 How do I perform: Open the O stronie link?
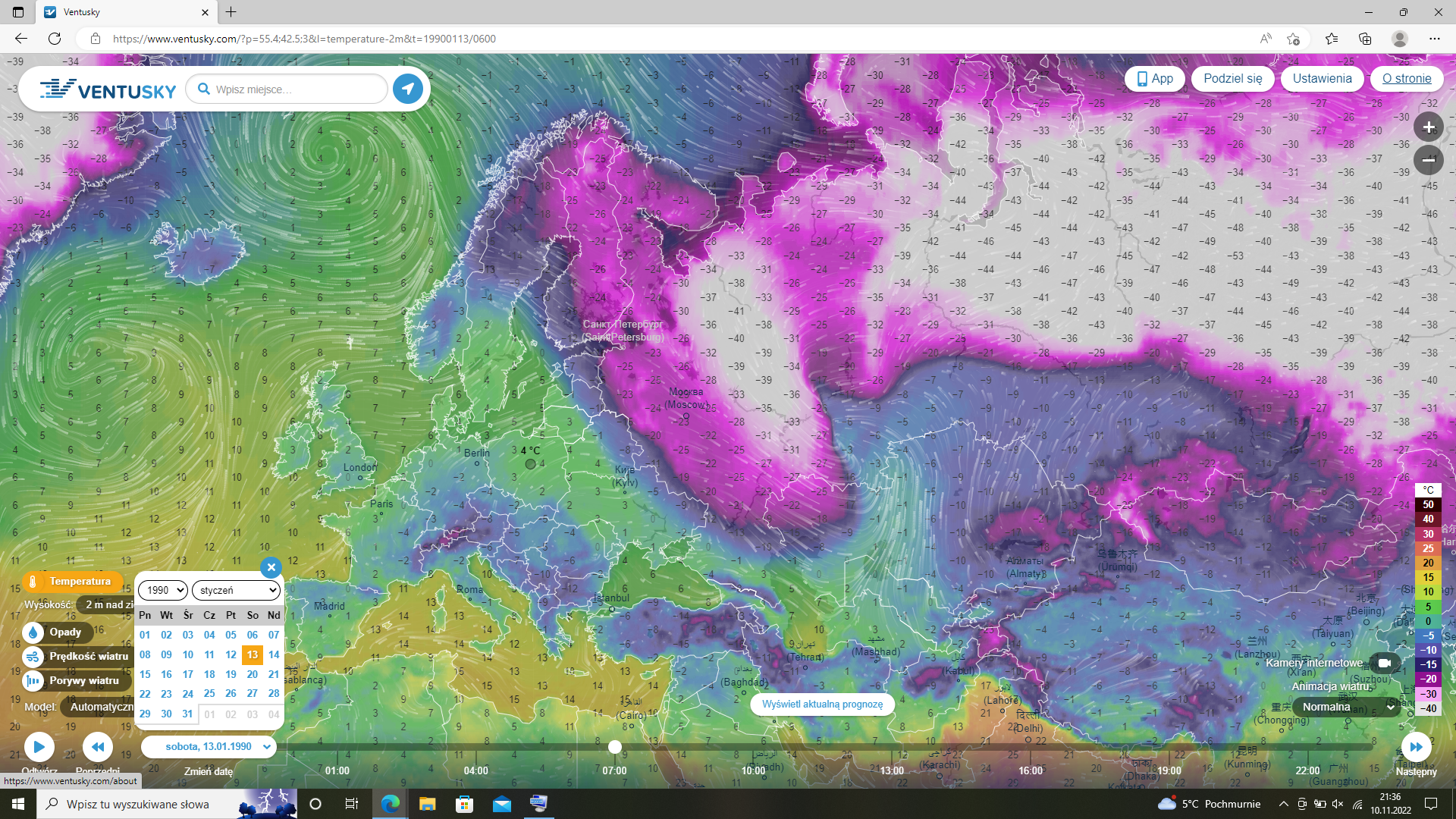click(1407, 78)
